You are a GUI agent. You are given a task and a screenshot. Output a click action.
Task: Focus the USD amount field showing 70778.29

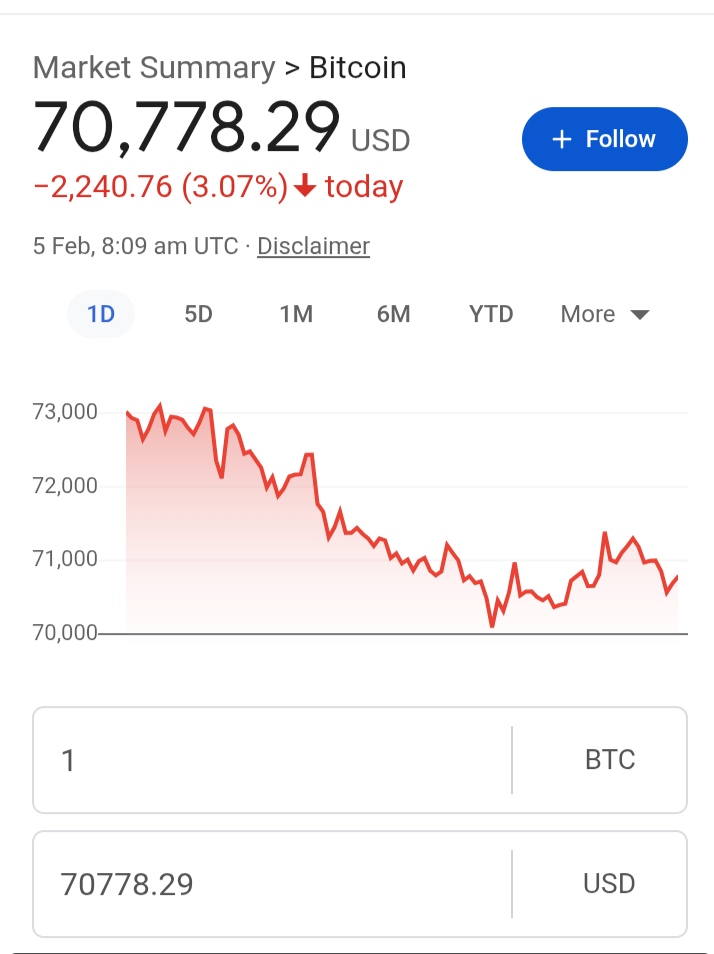pos(270,884)
